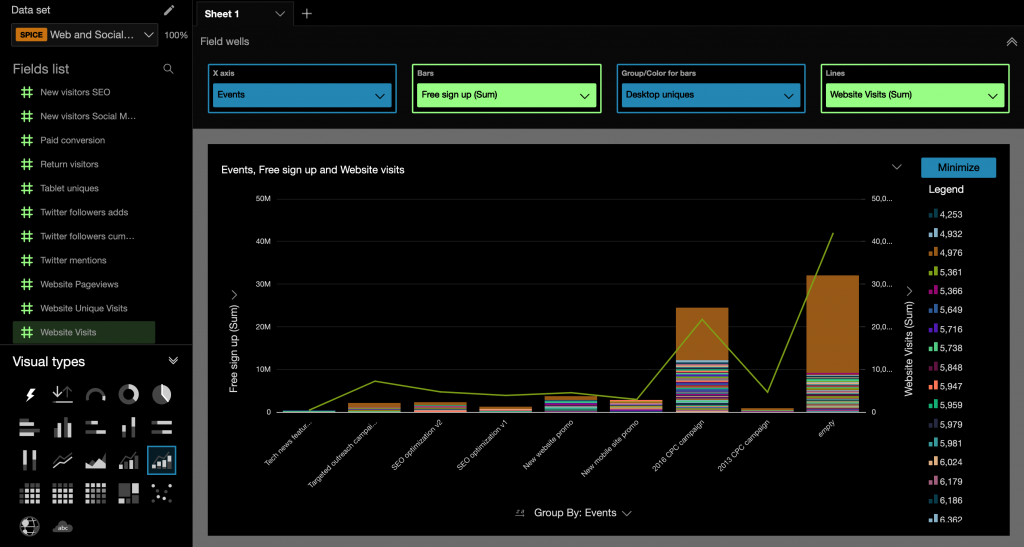1024x547 pixels.
Task: Select the AutoGraph lightning bolt visual type
Action: tap(30, 395)
